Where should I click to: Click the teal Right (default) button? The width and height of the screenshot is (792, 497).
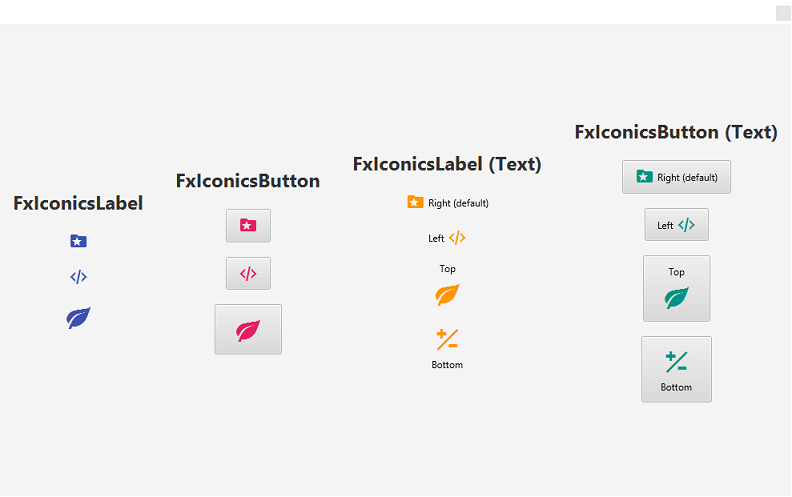pyautogui.click(x=676, y=177)
